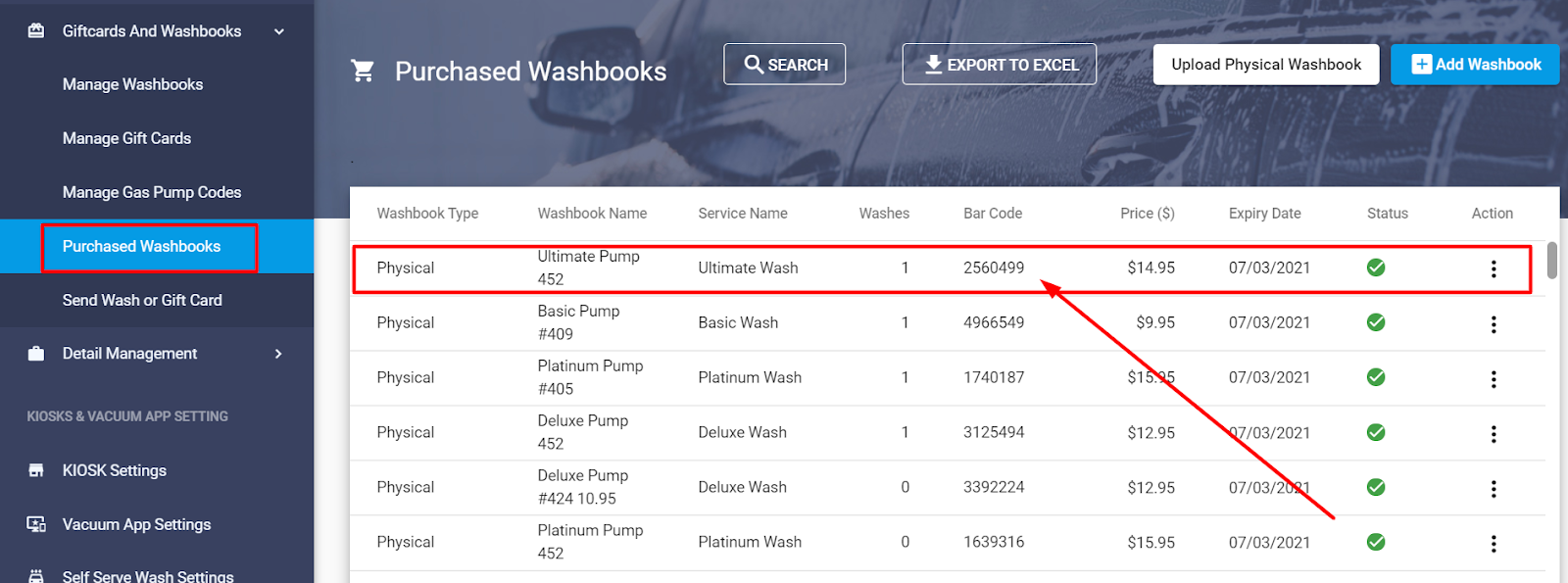Sort by Washes column header
1568x583 pixels.
884,213
